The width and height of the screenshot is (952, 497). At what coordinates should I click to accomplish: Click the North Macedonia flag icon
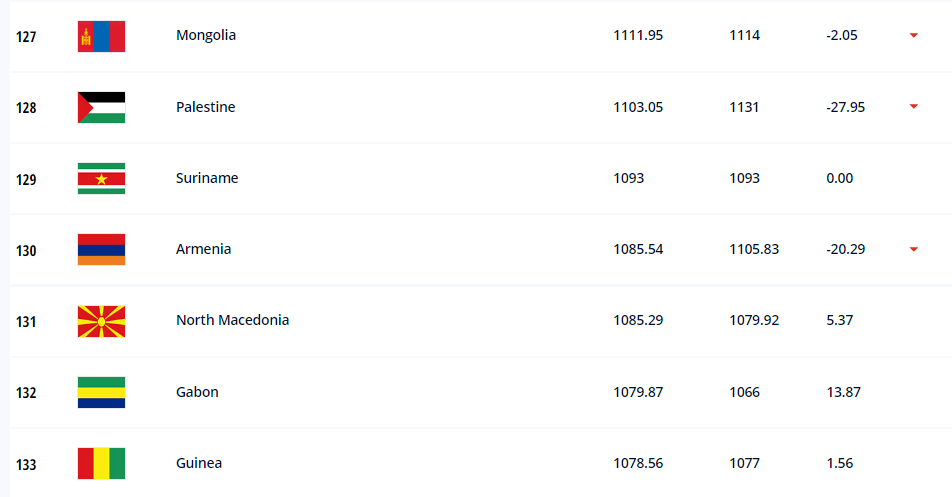tap(101, 321)
